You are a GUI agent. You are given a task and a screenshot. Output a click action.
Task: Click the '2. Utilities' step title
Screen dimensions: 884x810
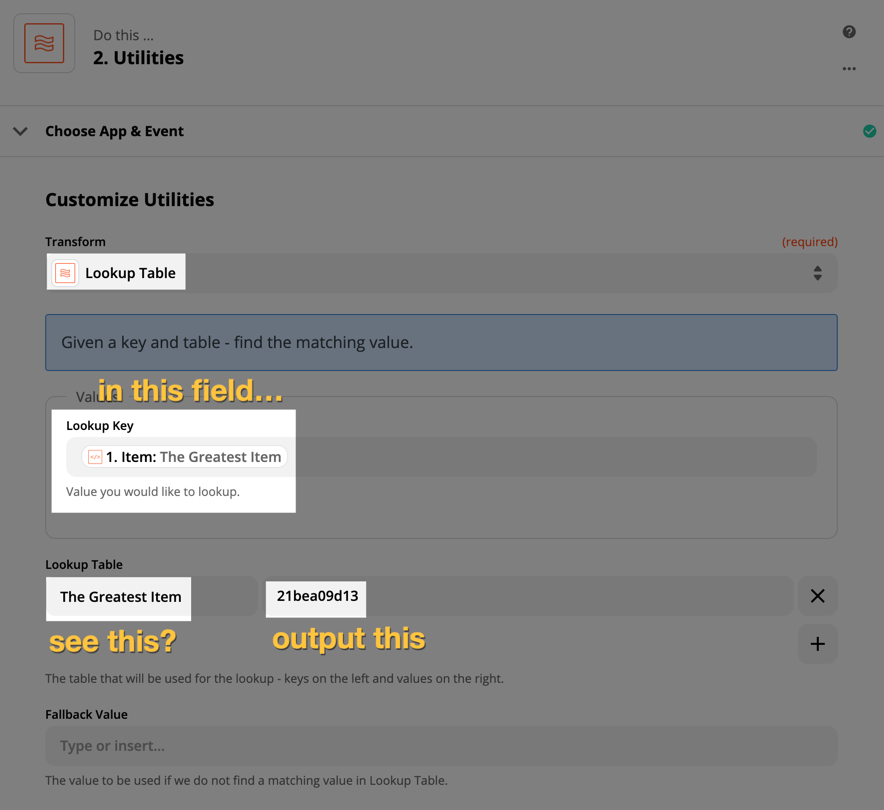point(138,58)
